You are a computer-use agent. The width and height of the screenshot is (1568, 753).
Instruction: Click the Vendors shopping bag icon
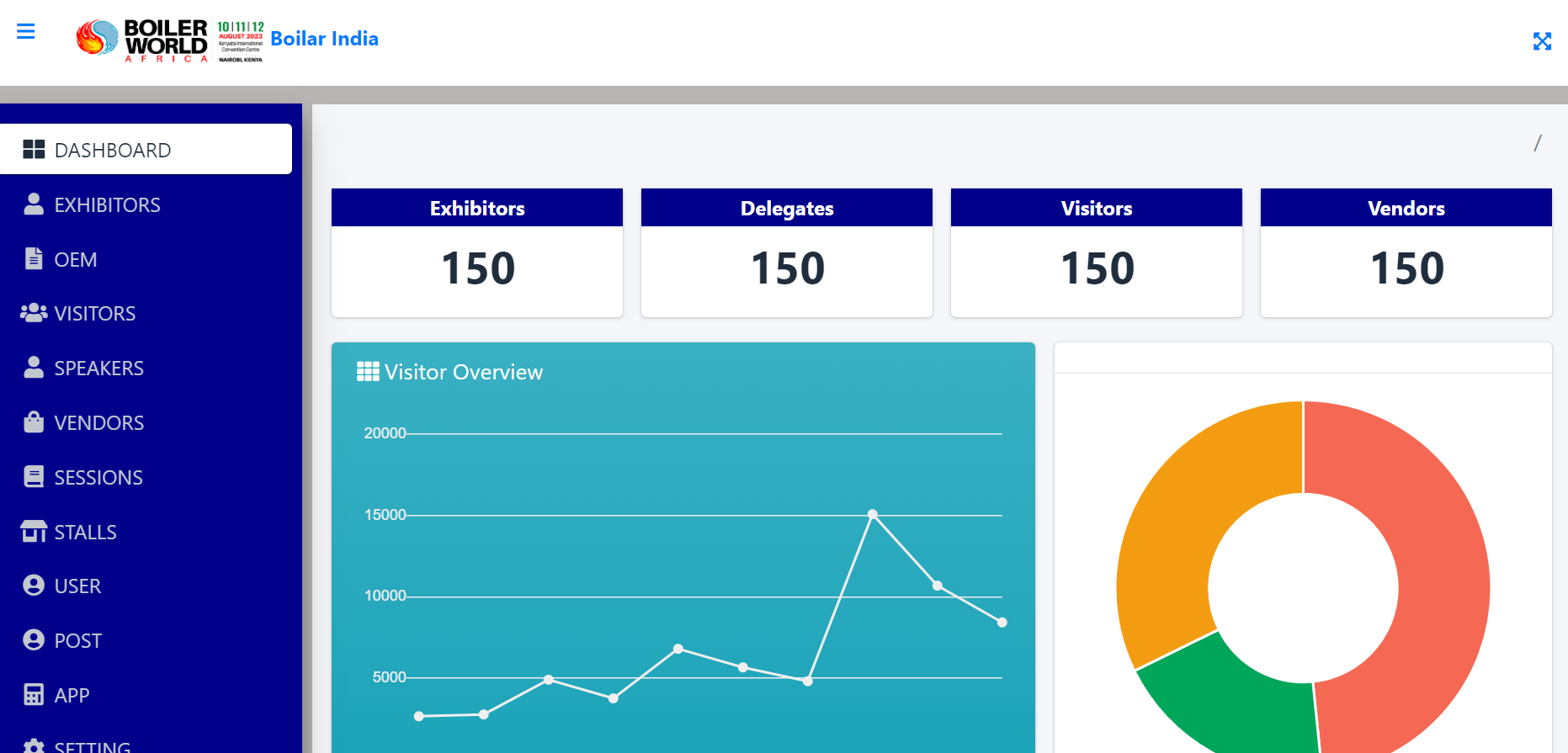click(x=34, y=422)
